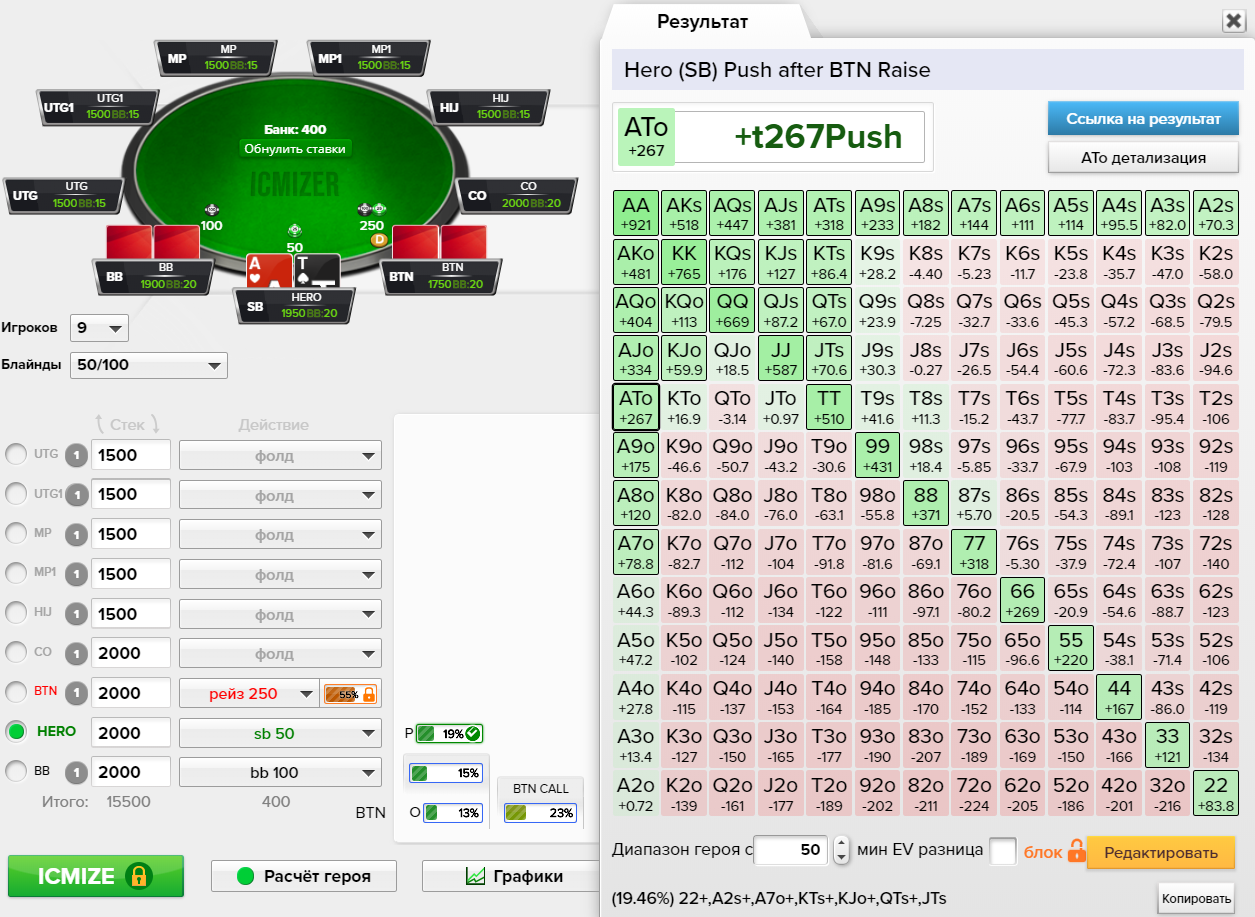Click the BTN CALL 23% range bar
Screen dimensions: 1255x917
point(540,813)
